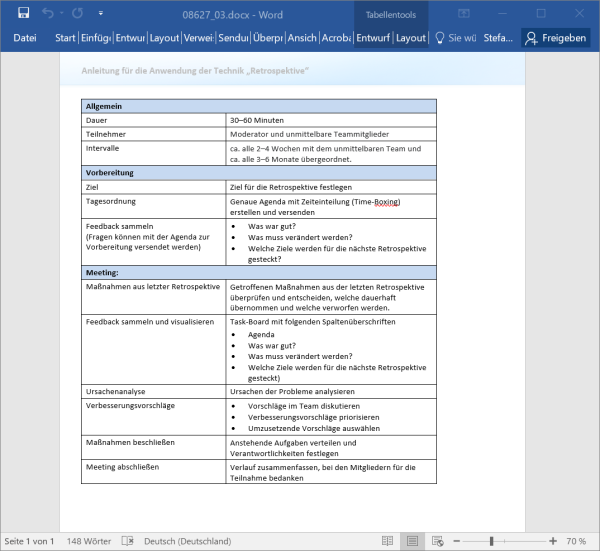The image size is (600, 551).
Task: Undo the last action with the arrow icon
Action: [47, 14]
